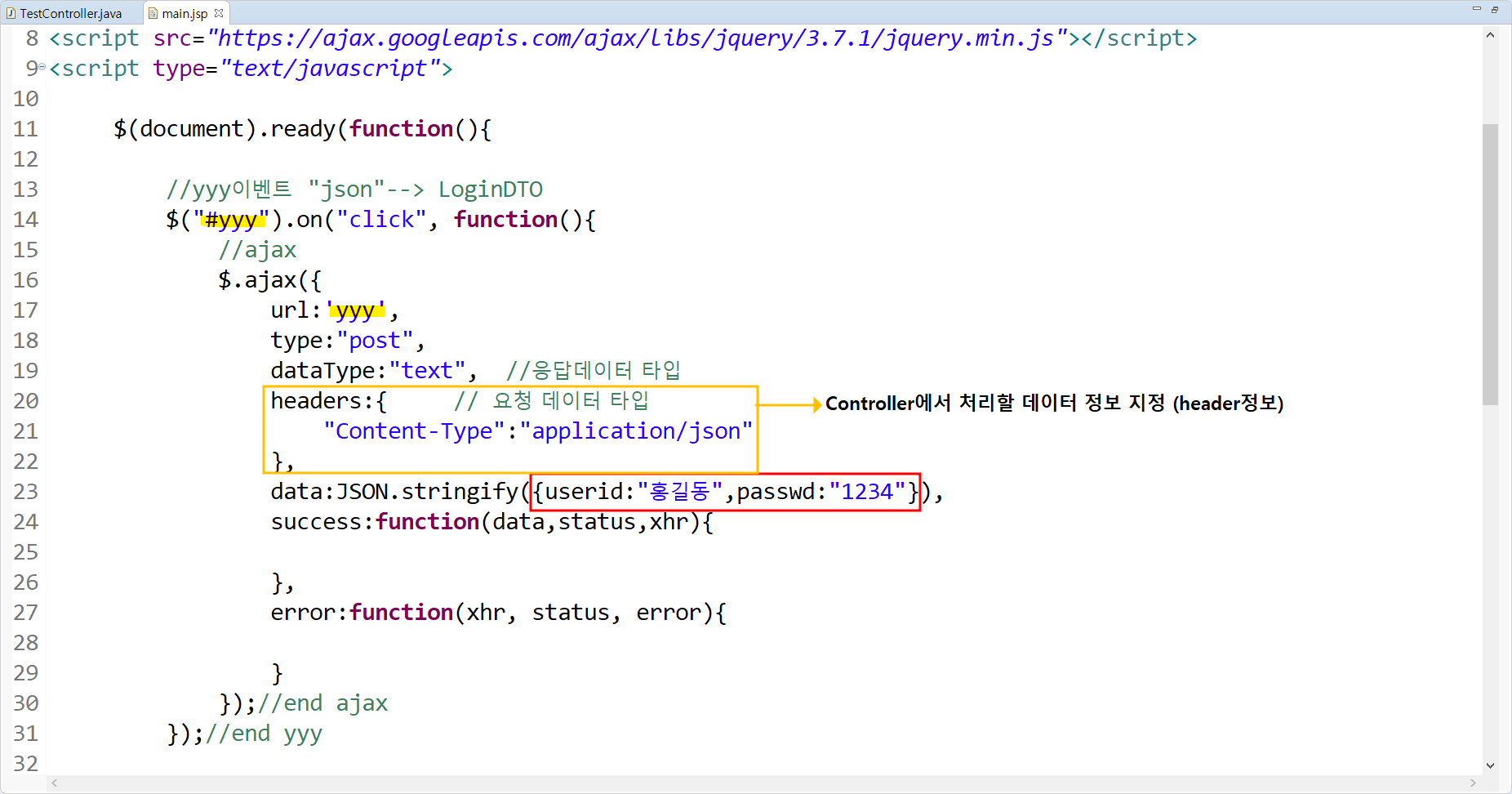The height and width of the screenshot is (794, 1512).
Task: Click the //end yyy comment
Action: coord(264,734)
